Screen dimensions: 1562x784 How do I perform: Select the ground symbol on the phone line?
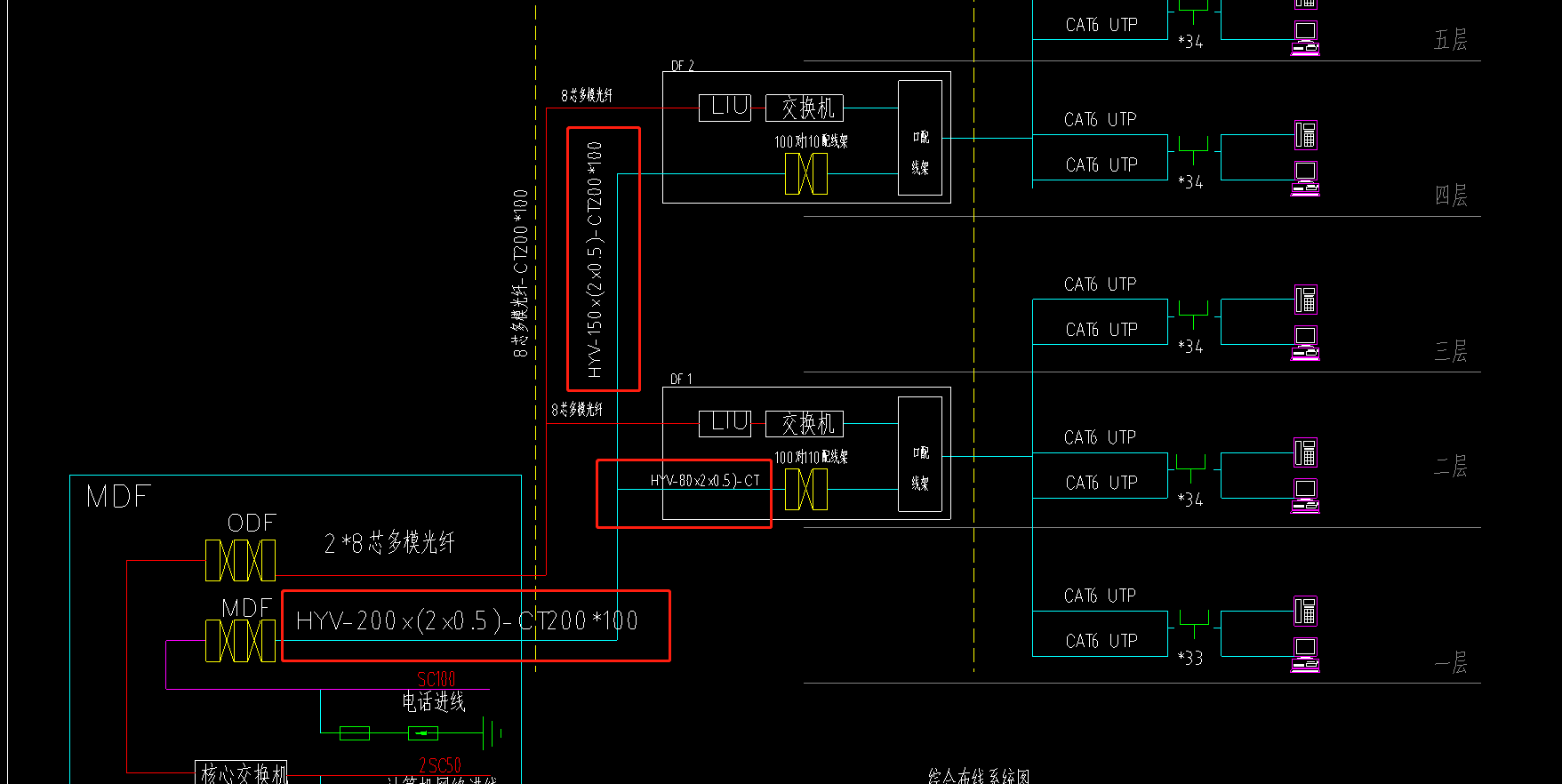492,733
